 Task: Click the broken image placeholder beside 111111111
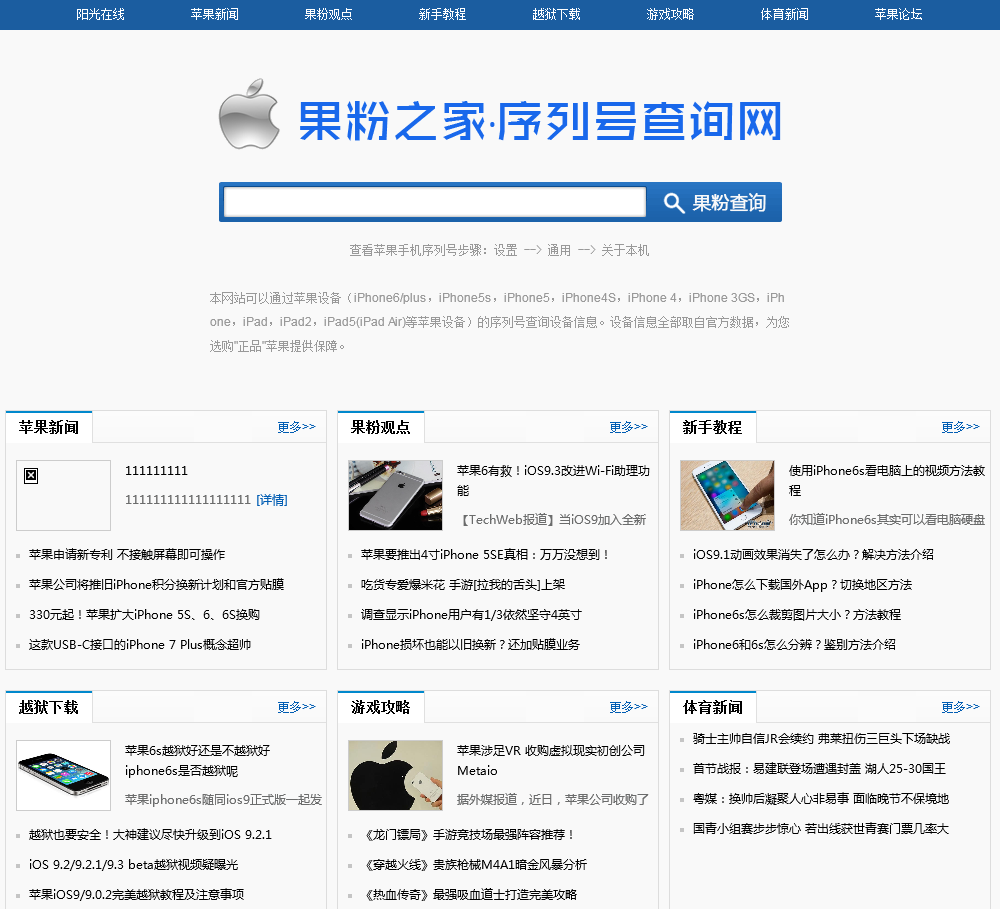(x=63, y=495)
